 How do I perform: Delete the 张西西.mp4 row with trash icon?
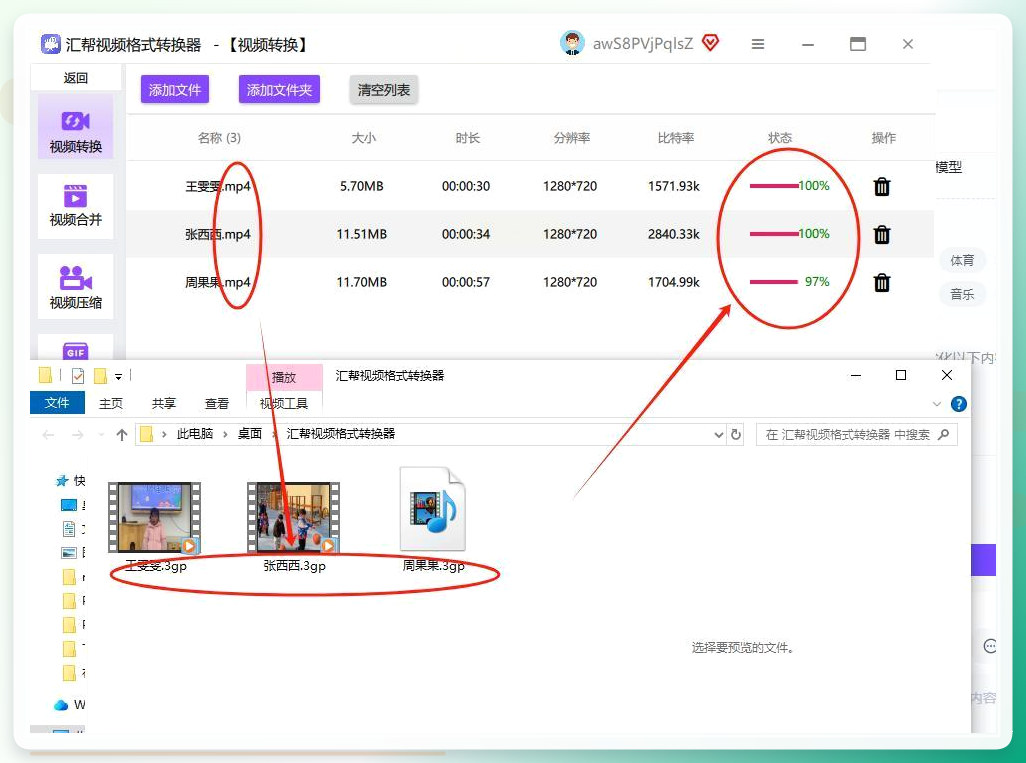[881, 234]
